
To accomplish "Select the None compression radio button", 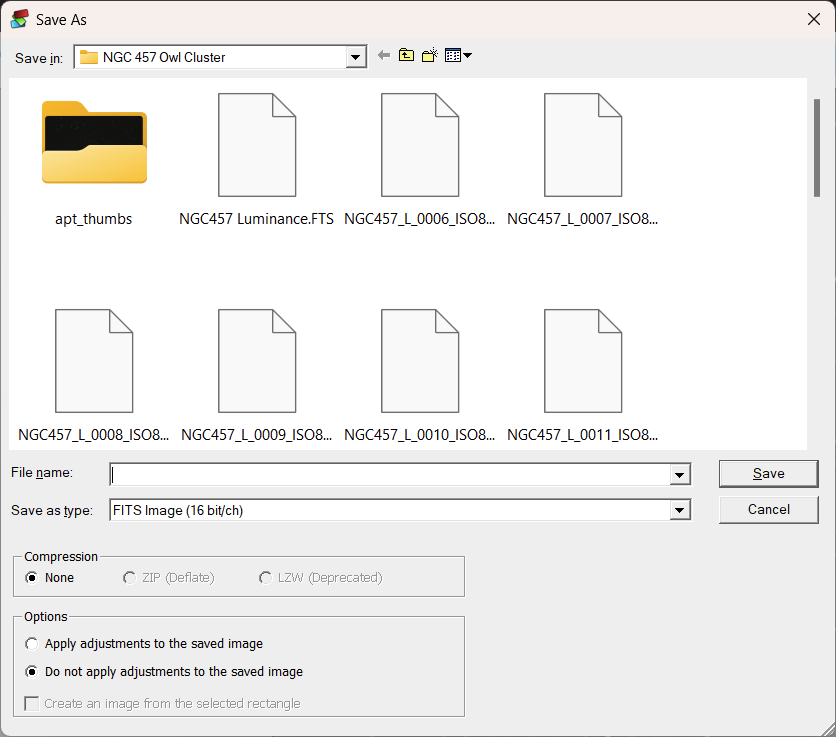I will (x=33, y=577).
